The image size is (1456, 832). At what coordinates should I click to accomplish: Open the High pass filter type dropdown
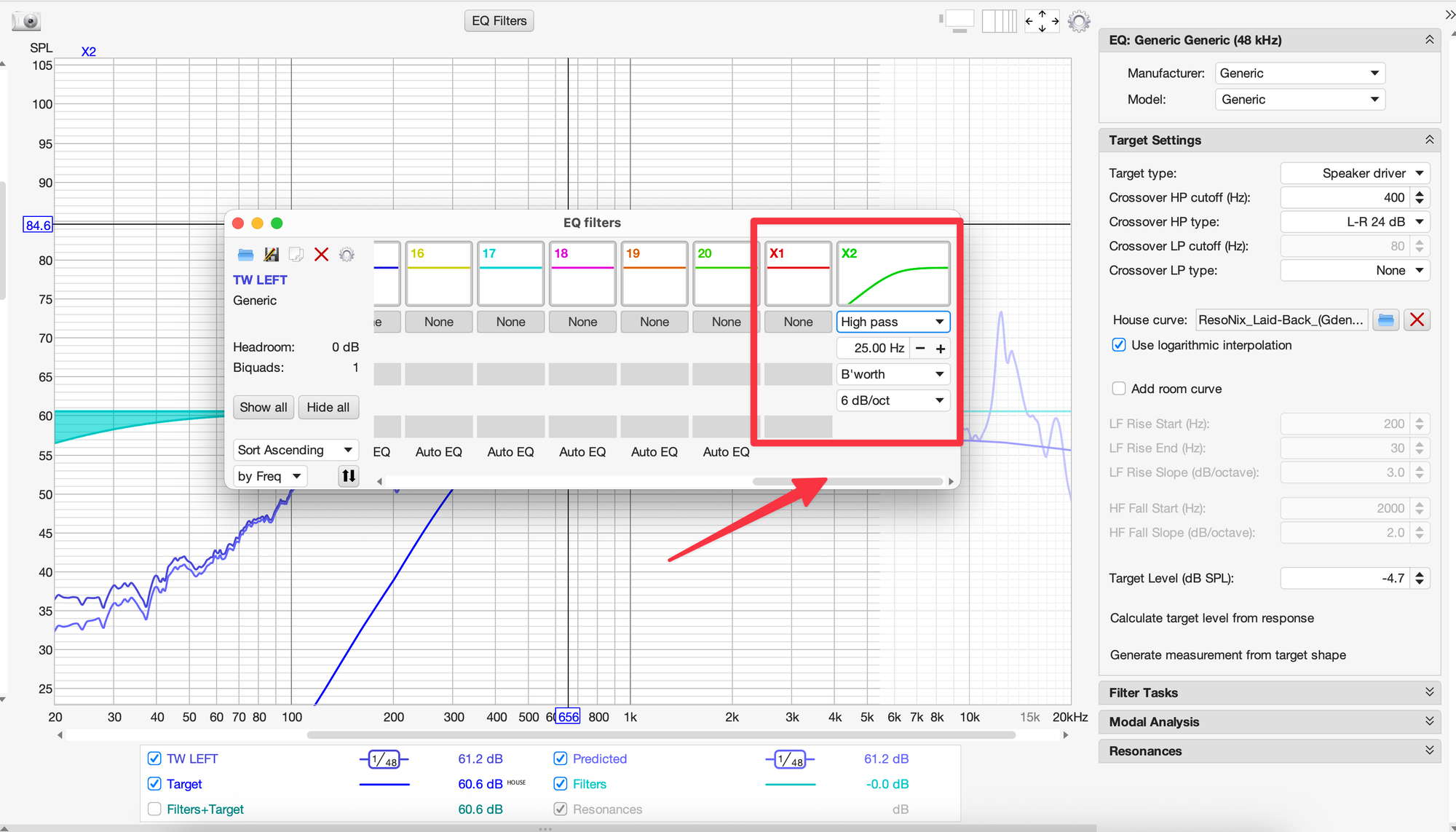(x=893, y=322)
